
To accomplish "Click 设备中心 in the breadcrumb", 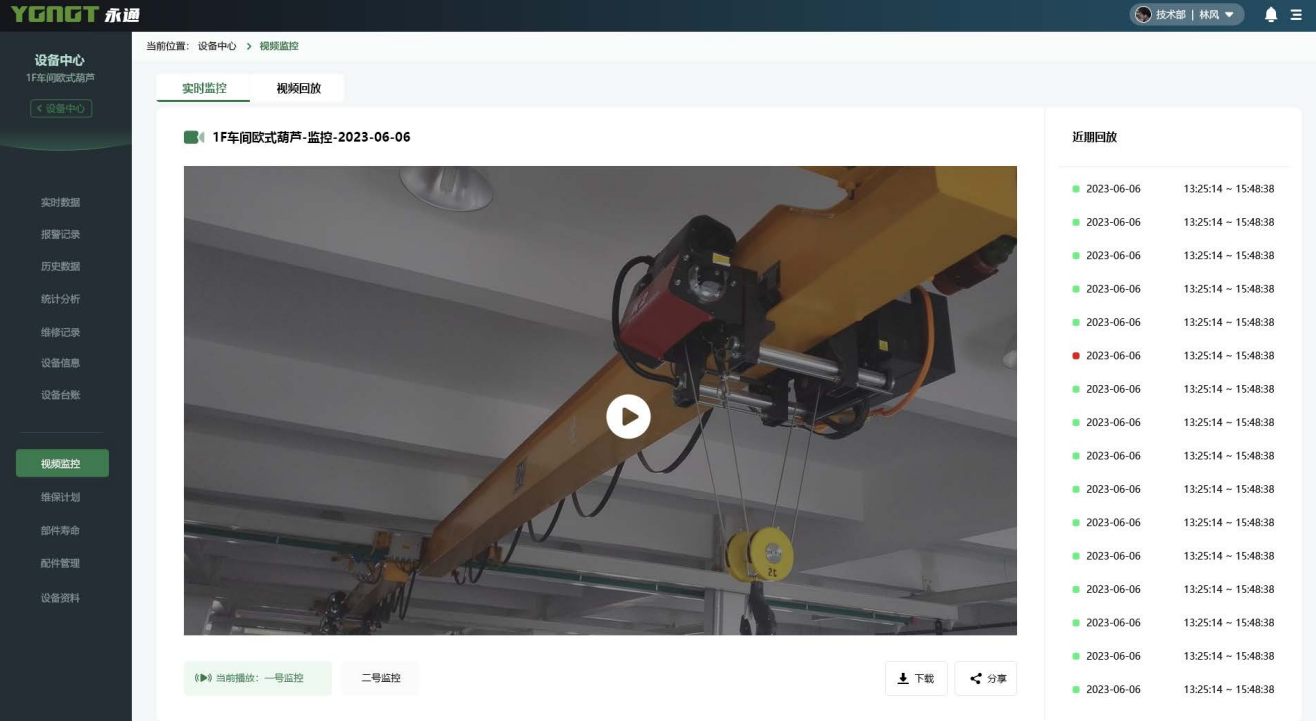I will click(x=217, y=46).
